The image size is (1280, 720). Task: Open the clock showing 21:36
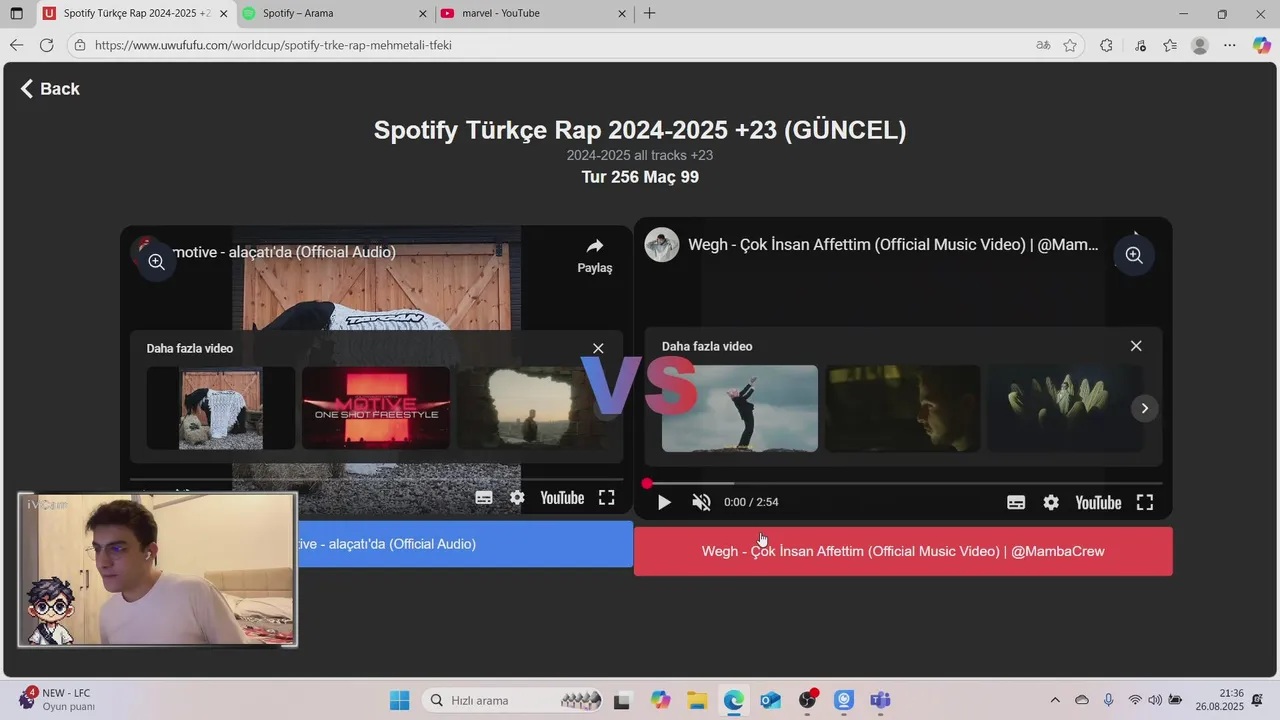[x=1218, y=700]
